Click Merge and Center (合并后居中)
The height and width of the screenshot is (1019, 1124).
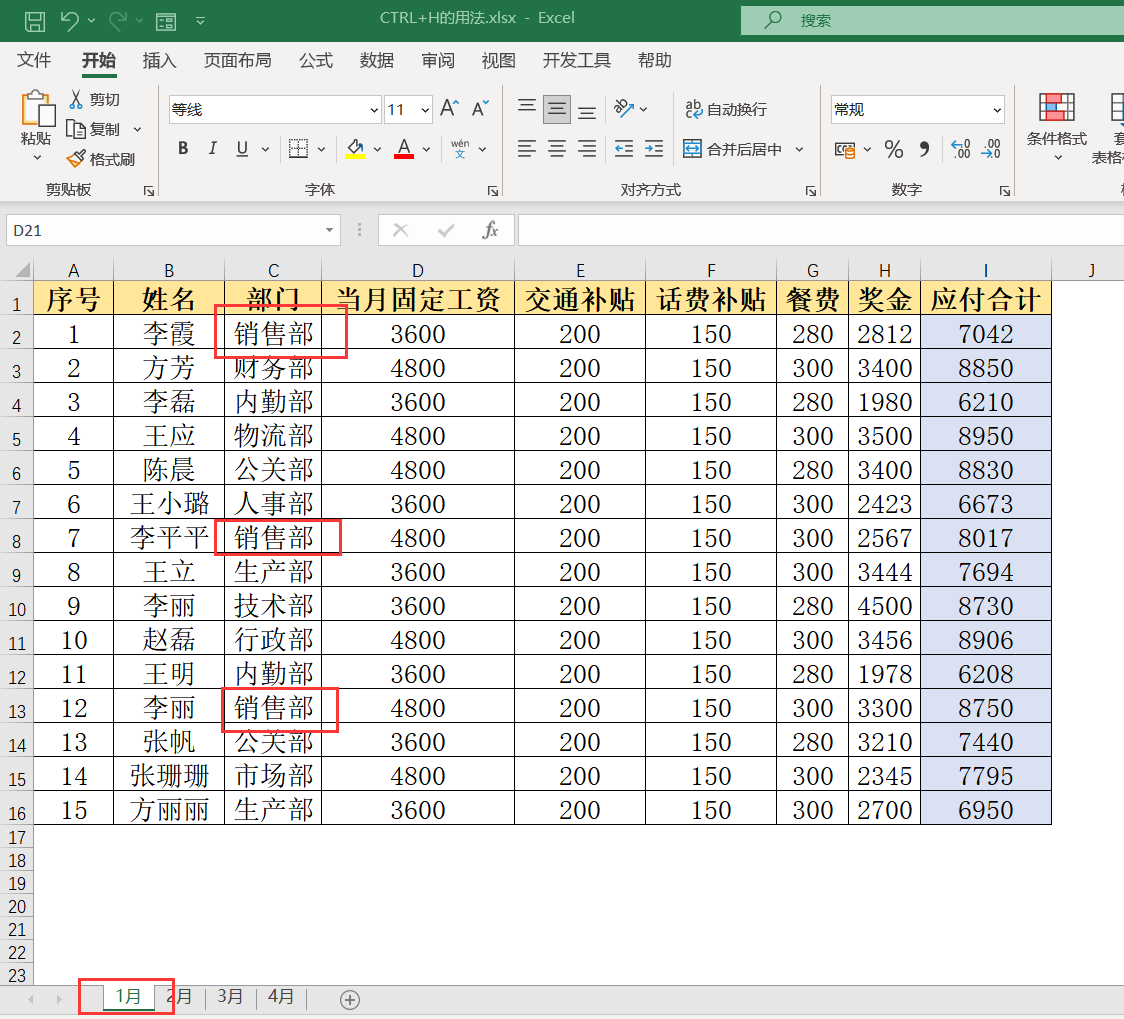pos(732,149)
